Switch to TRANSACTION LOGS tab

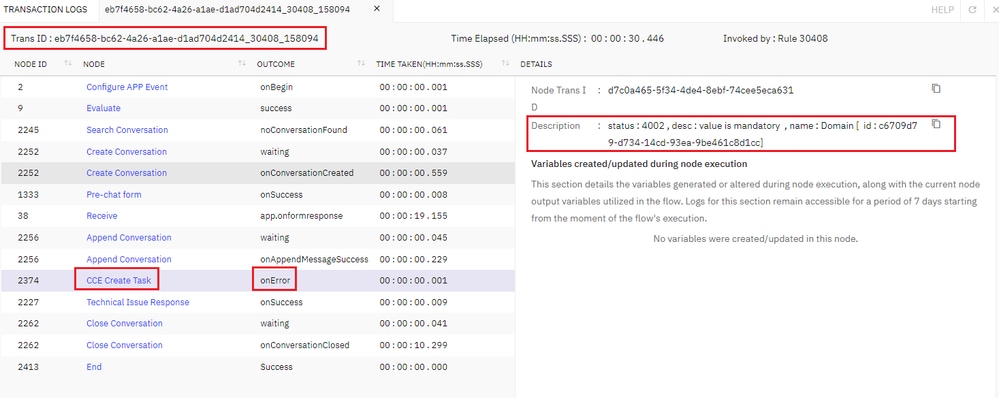point(45,10)
